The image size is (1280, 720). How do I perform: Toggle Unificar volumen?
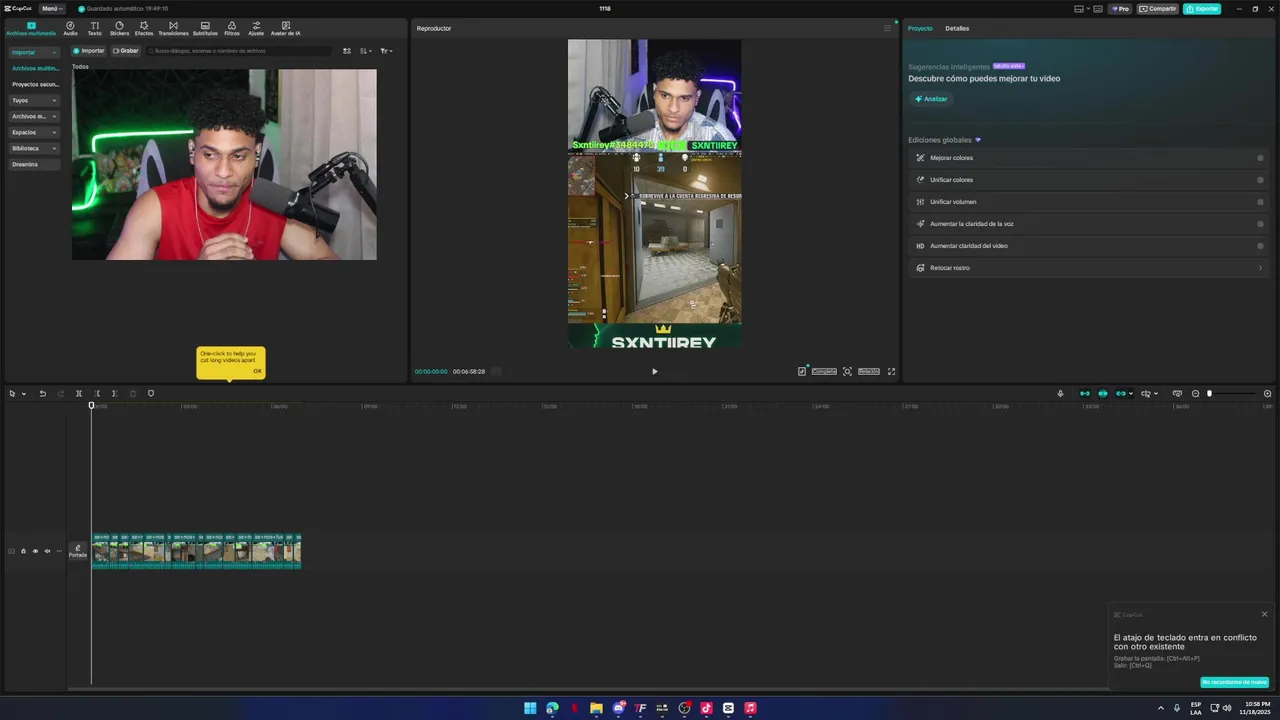click(1260, 202)
